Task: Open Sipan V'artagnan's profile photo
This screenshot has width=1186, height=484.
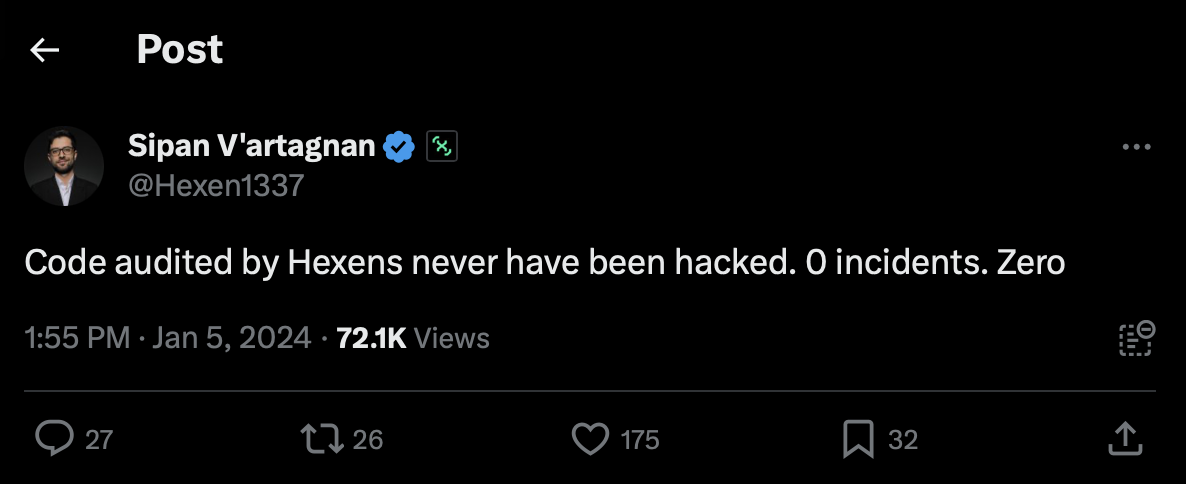Action: (x=63, y=166)
